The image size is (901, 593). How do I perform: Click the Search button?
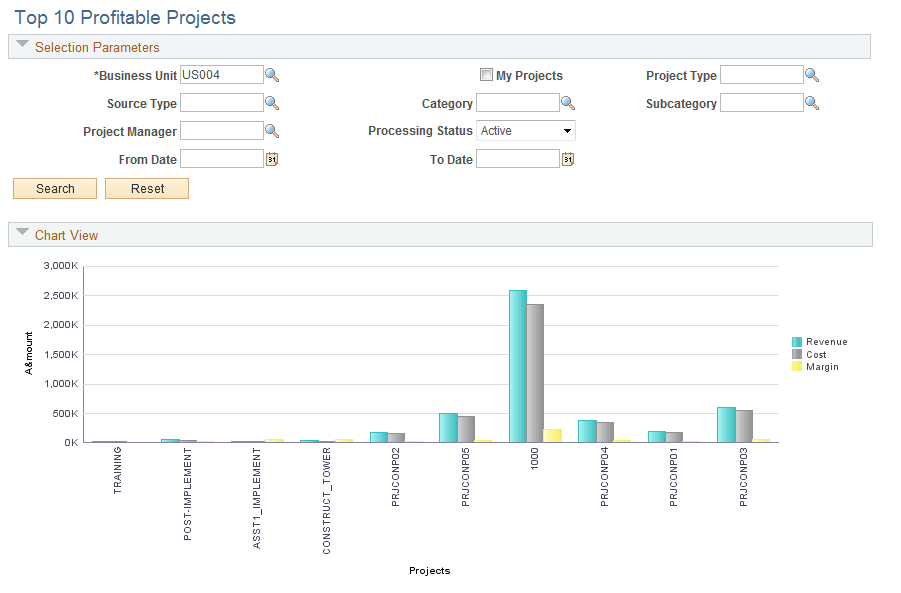(54, 188)
